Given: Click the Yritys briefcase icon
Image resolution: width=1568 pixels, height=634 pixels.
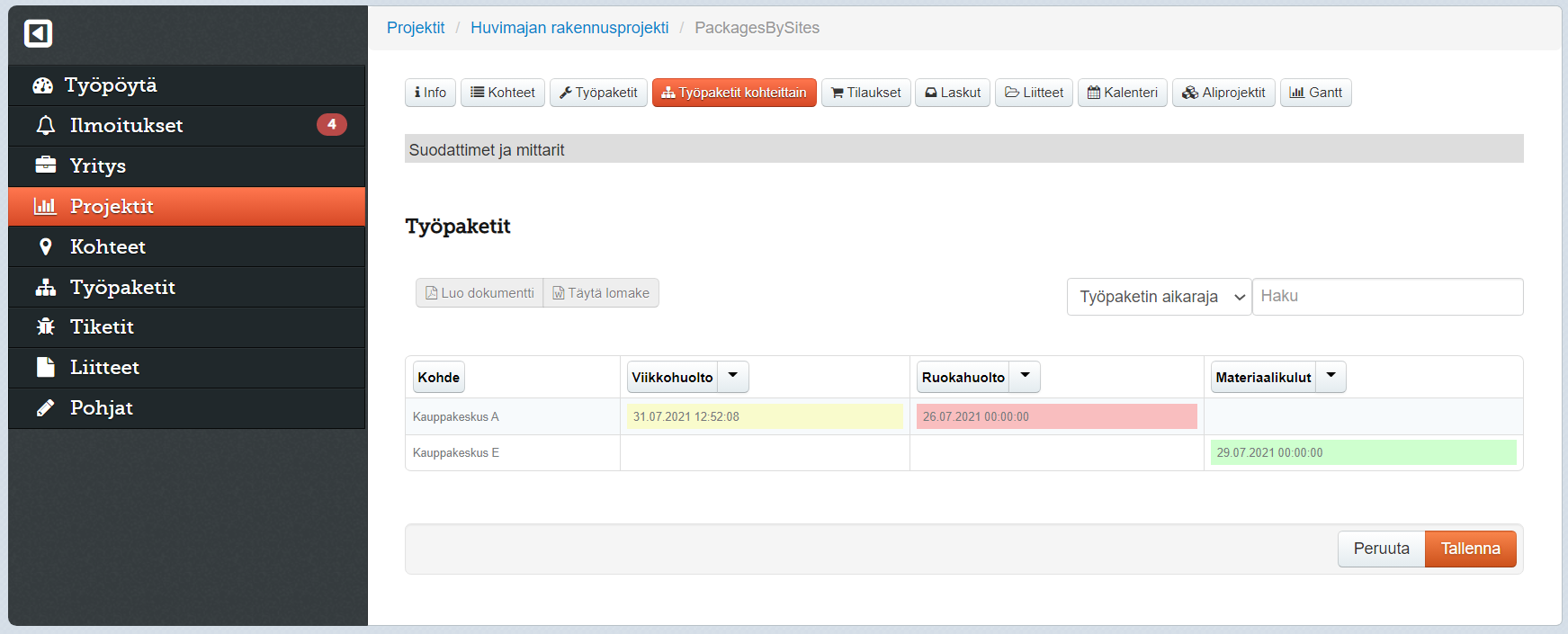Looking at the screenshot, I should (x=45, y=165).
